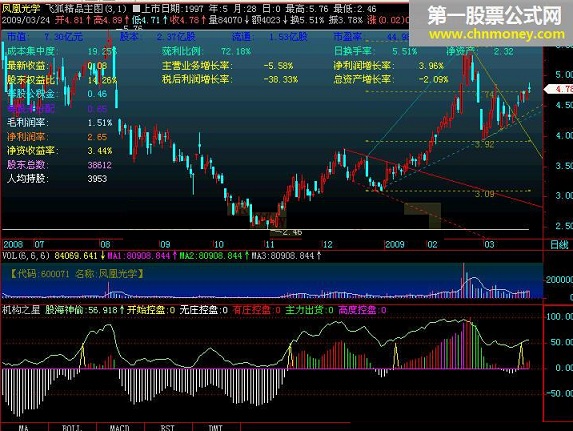573x431 pixels.
Task: Click the 税后利润增长率 value -38.33%
Action: [x=281, y=79]
